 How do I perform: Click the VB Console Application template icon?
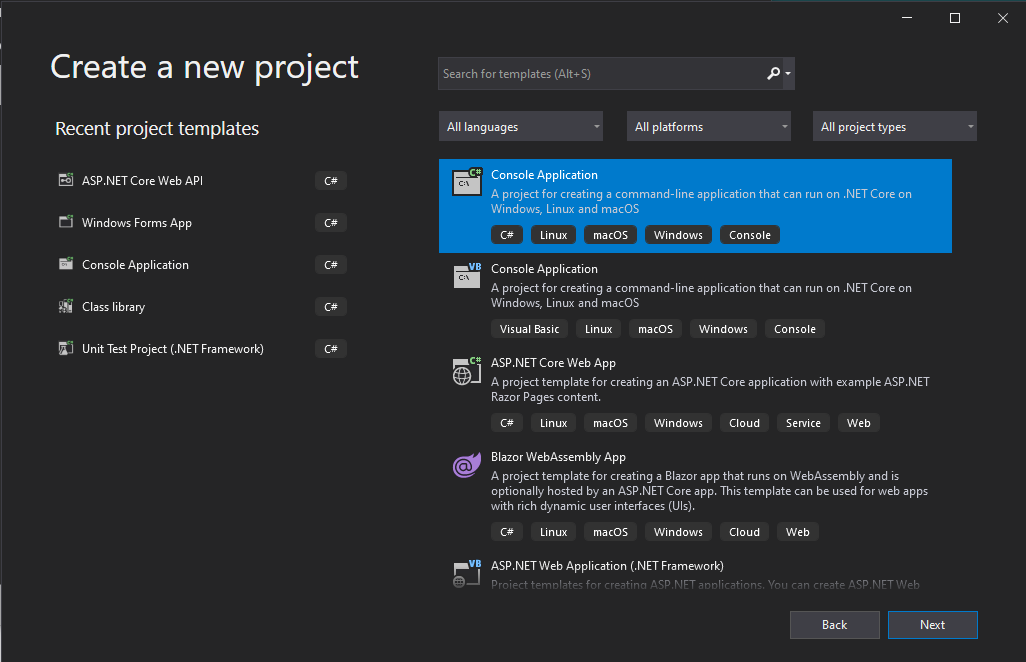pos(467,275)
